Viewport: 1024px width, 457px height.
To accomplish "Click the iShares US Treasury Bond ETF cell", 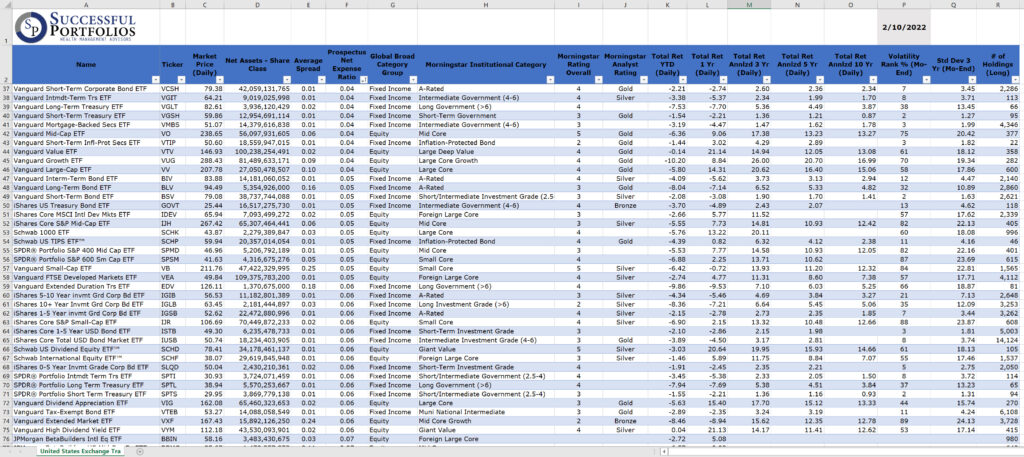I will (x=86, y=205).
